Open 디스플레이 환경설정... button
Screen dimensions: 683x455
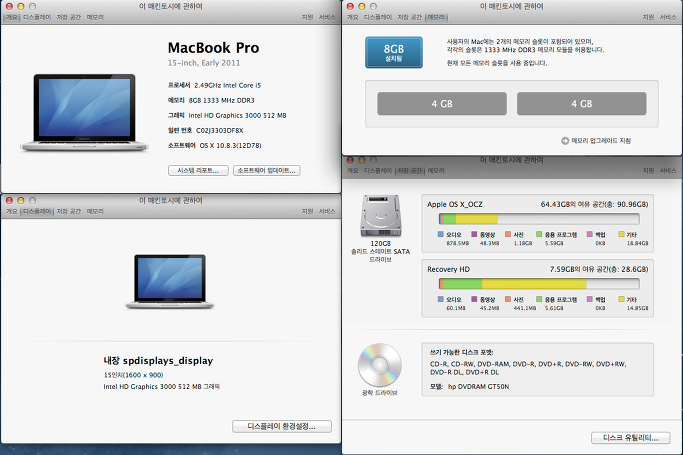tap(282, 426)
